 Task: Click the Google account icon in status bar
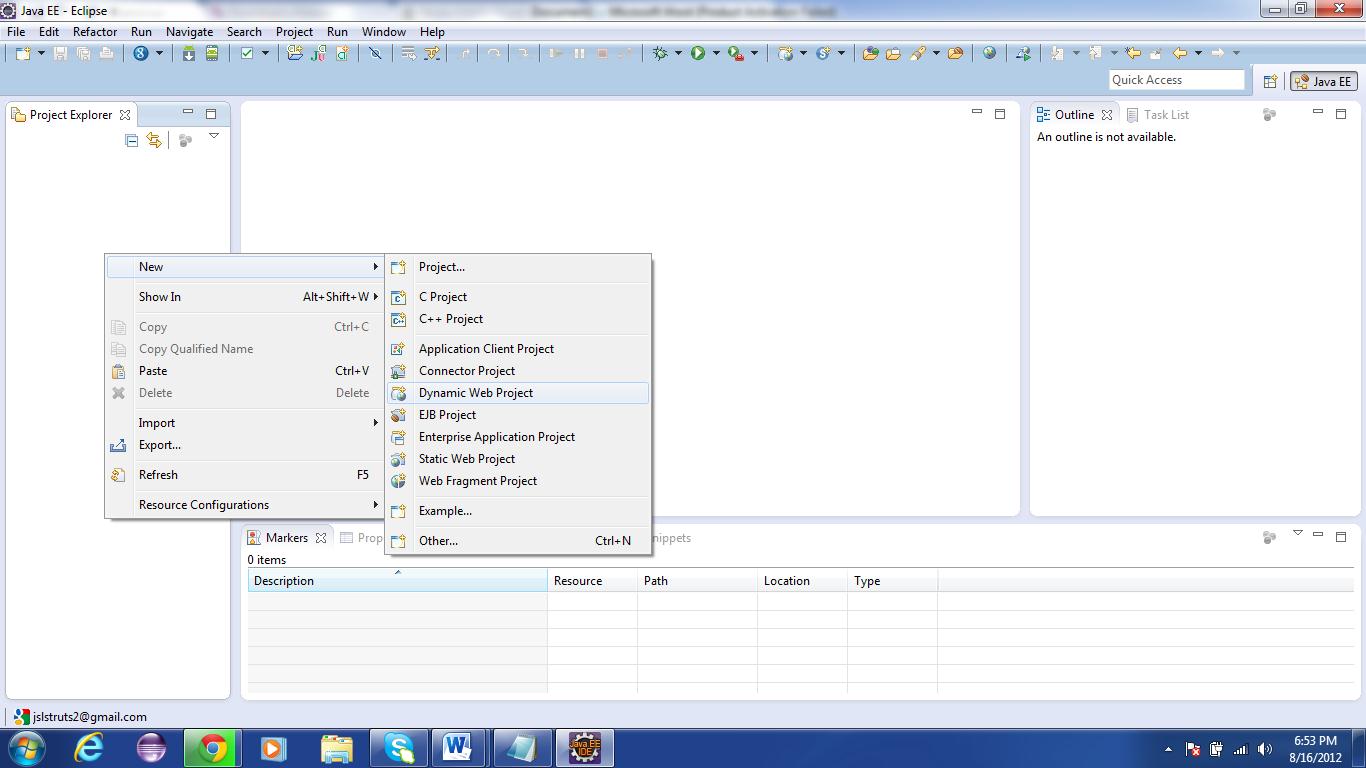tap(21, 717)
